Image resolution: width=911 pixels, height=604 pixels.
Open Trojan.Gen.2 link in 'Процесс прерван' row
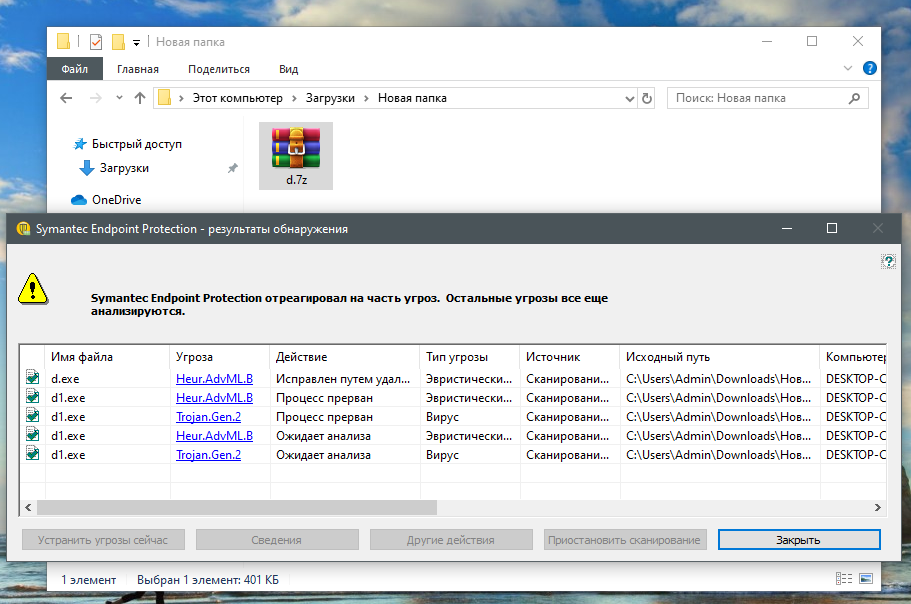tap(209, 417)
